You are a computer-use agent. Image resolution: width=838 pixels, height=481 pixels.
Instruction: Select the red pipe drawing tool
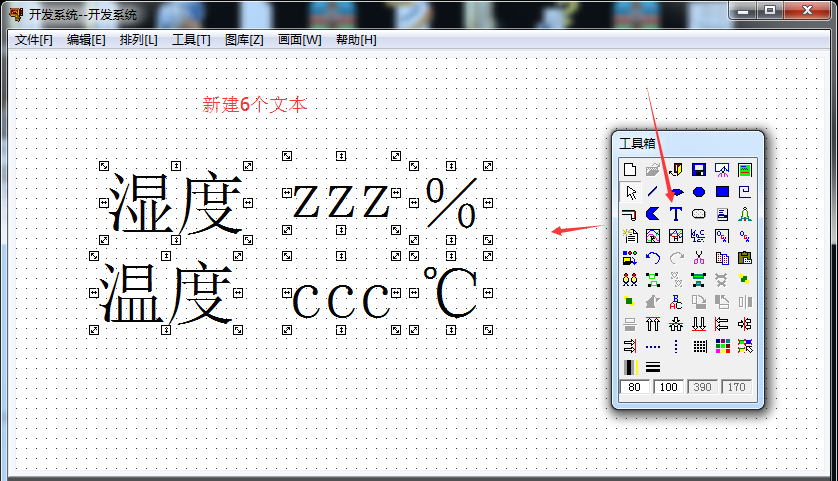tap(630, 214)
